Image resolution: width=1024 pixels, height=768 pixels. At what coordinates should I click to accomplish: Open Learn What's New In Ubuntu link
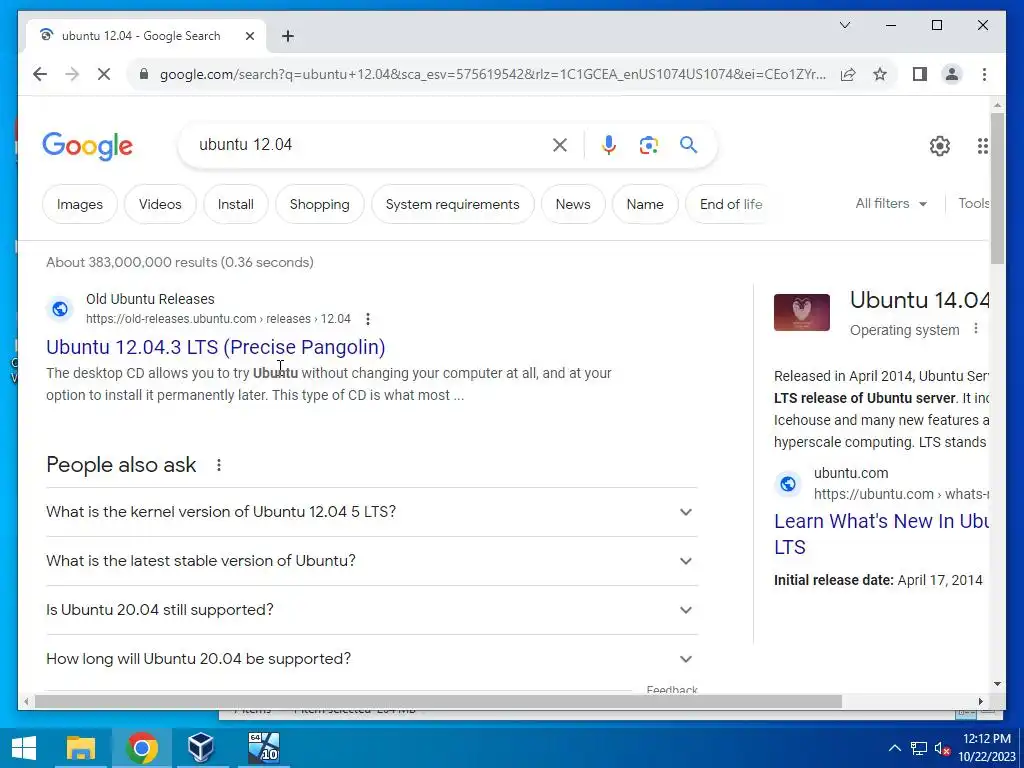coord(881,534)
